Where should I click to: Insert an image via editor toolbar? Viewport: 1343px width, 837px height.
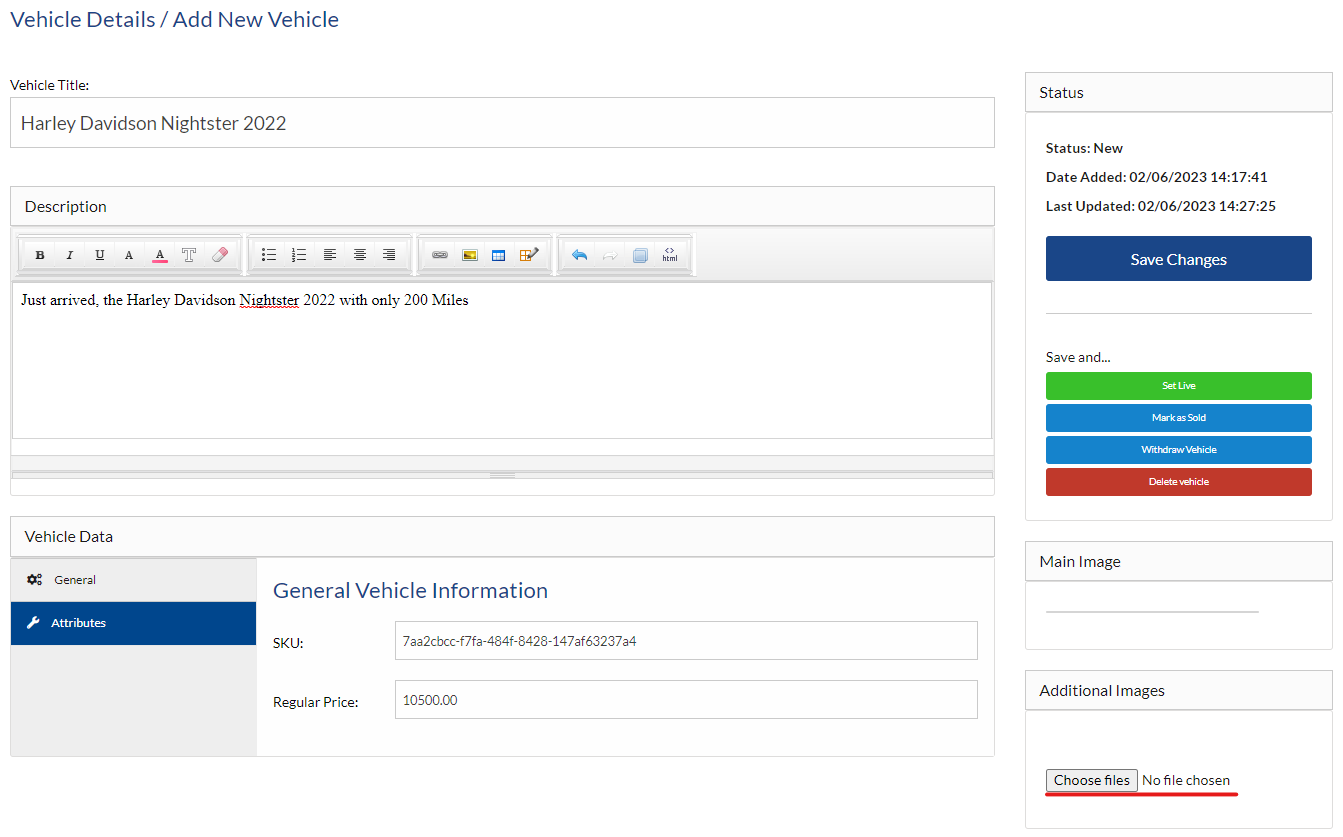tap(469, 255)
